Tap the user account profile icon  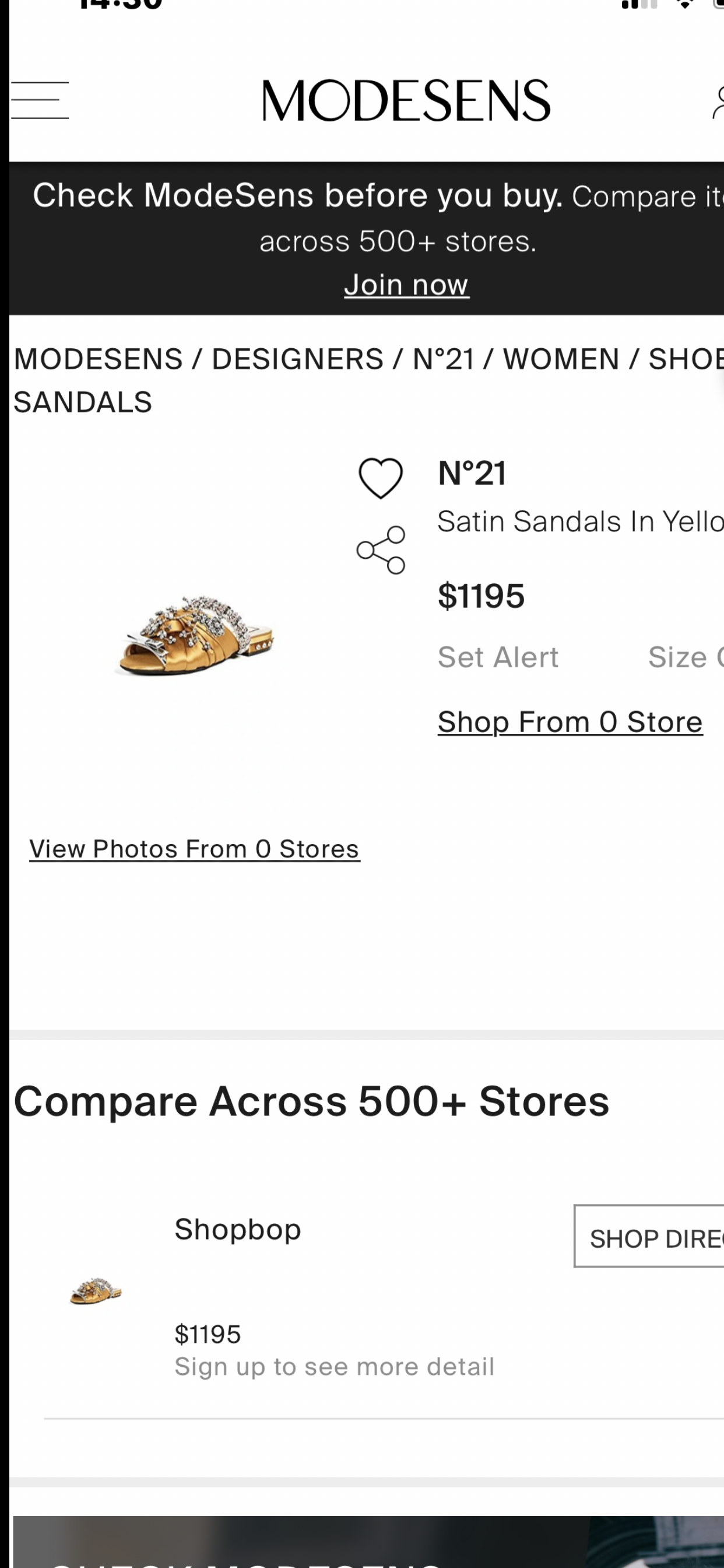click(718, 102)
